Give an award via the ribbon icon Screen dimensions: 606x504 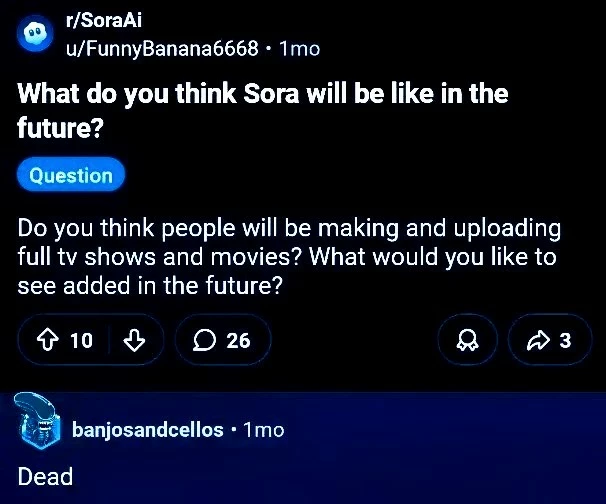(x=467, y=340)
